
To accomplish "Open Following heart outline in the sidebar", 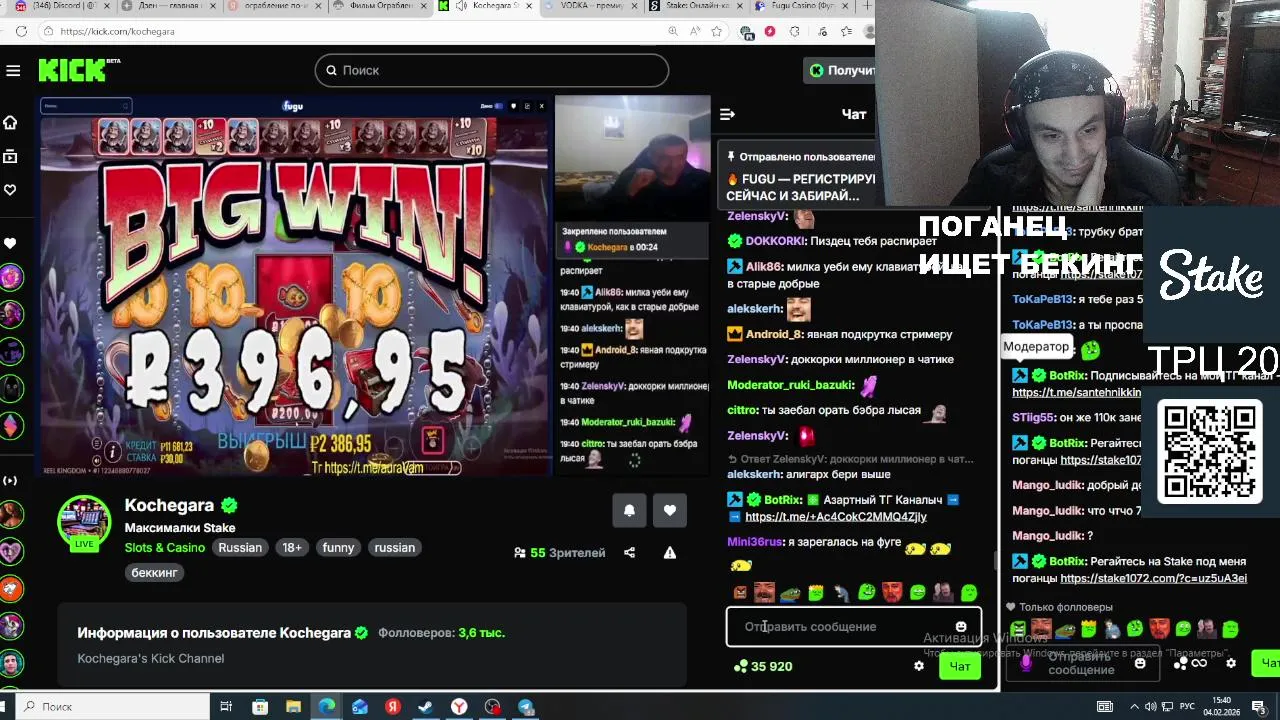I will (x=10, y=189).
